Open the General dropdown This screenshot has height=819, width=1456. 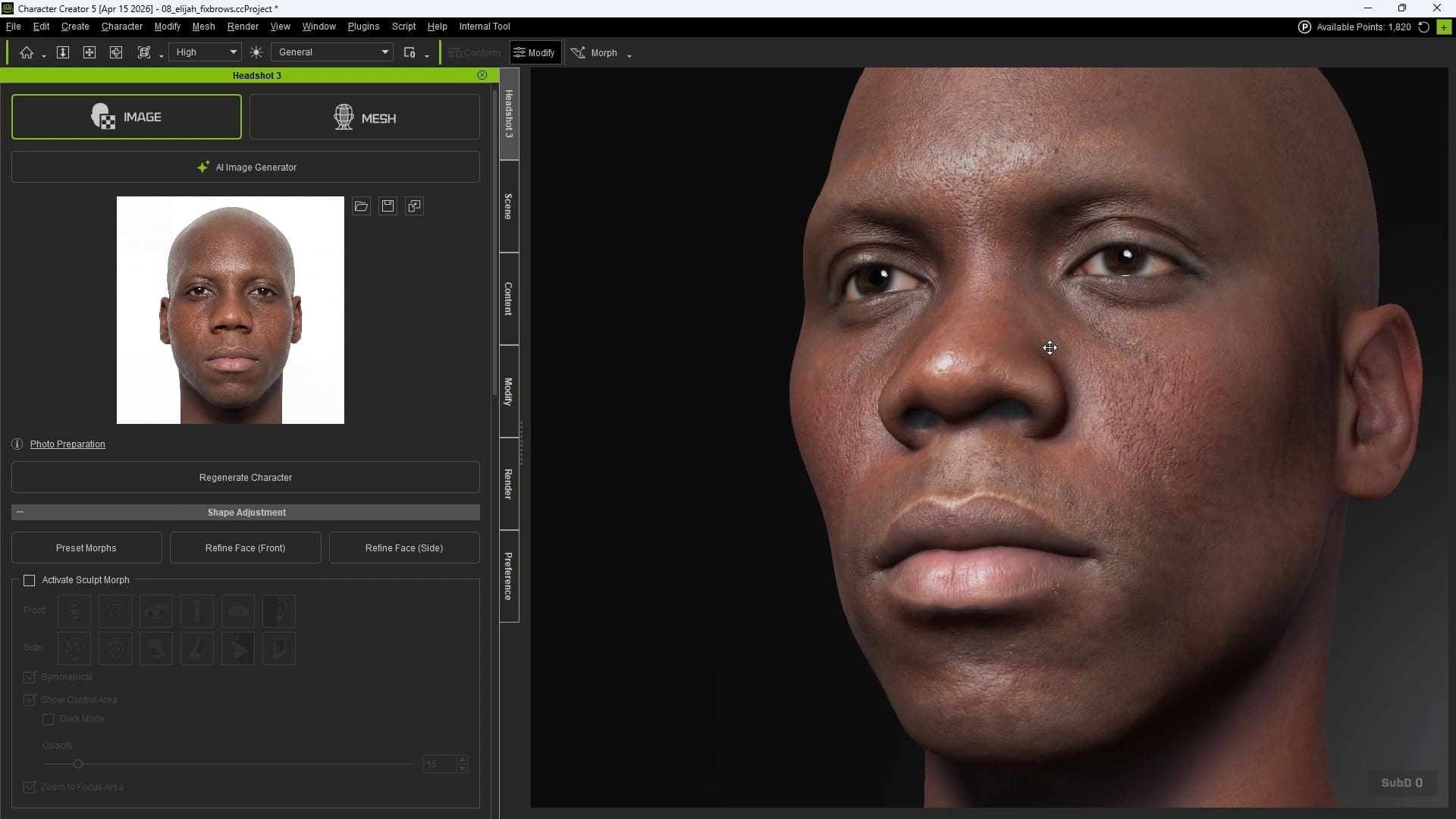pos(332,52)
